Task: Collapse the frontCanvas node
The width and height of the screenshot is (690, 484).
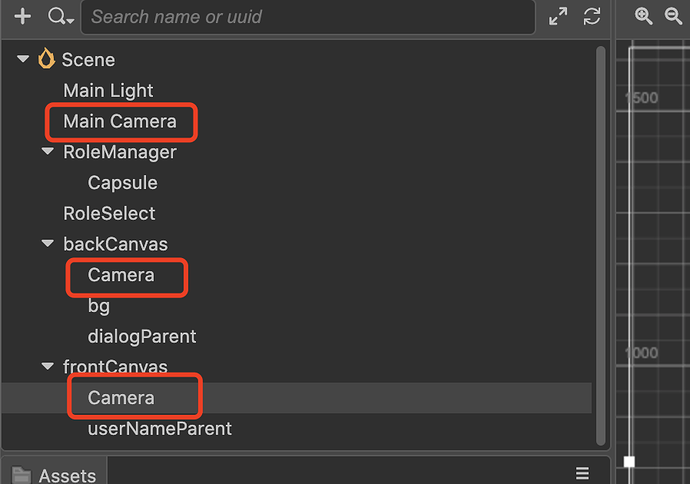Action: point(47,367)
